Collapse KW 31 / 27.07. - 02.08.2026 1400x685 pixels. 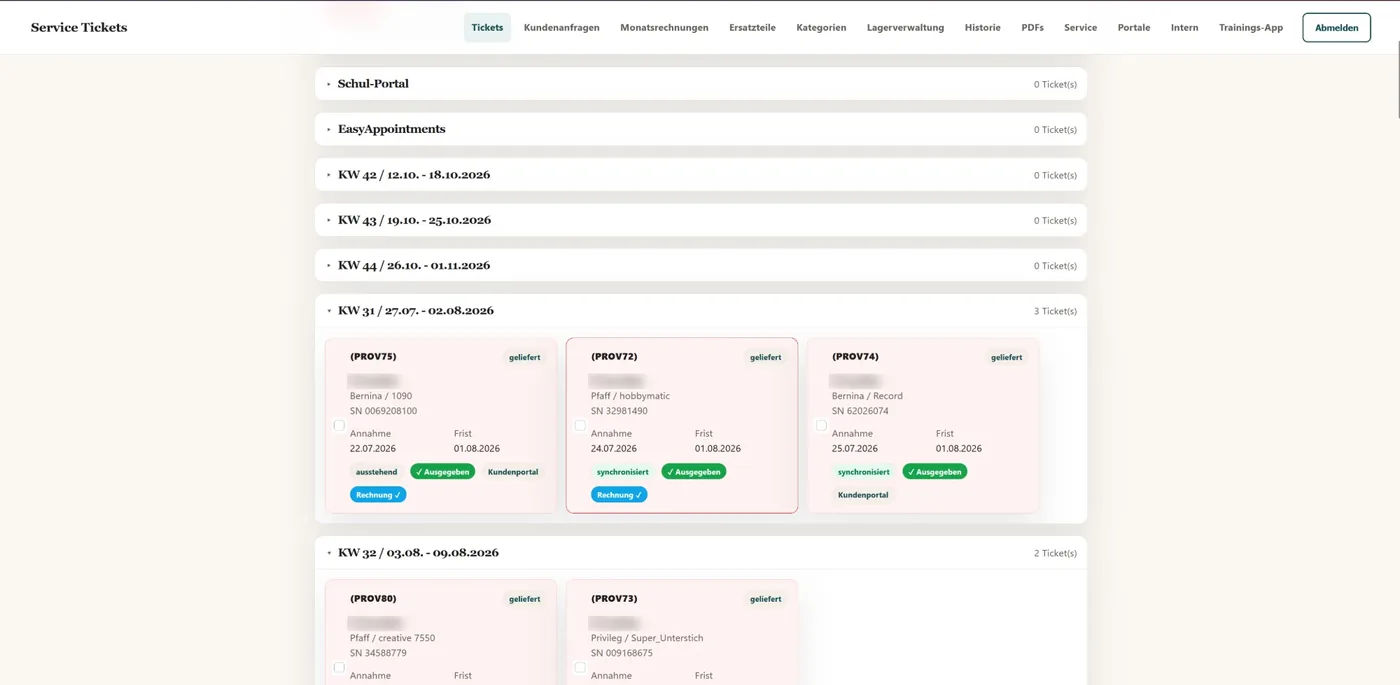tap(700, 311)
